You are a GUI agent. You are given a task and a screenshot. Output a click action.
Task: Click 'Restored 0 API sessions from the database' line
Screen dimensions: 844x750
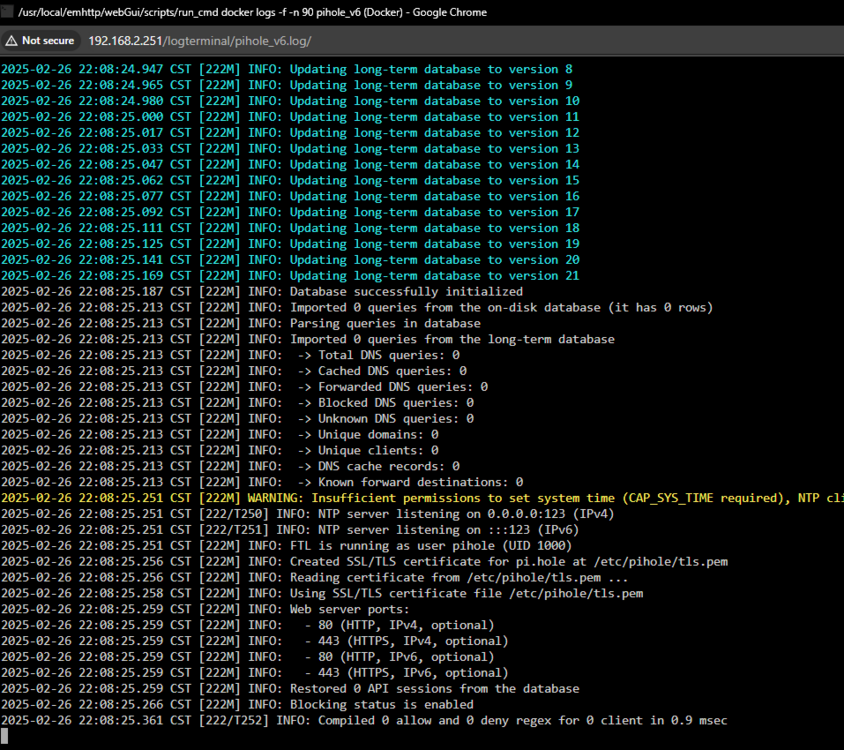(291, 689)
